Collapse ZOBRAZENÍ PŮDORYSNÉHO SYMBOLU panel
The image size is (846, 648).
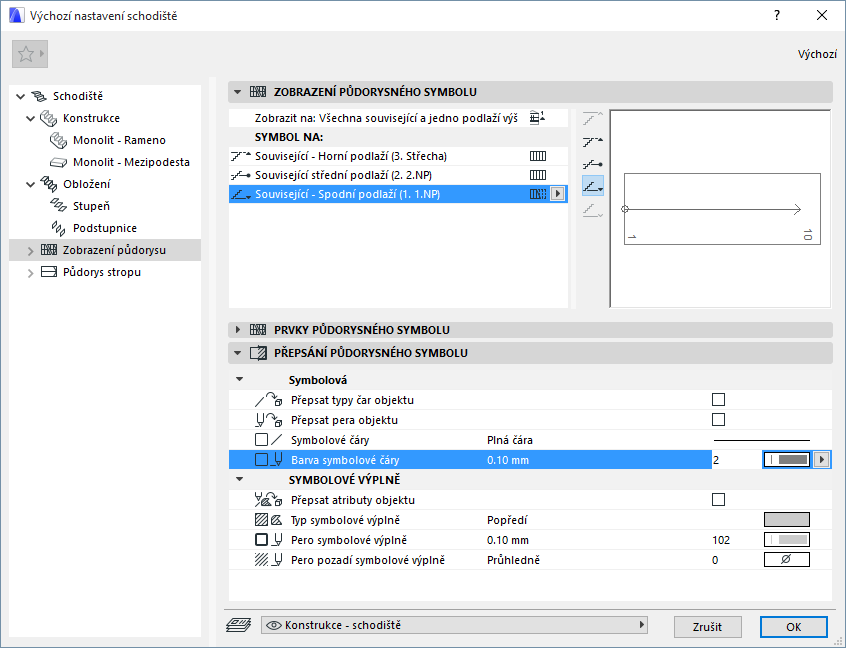237,92
